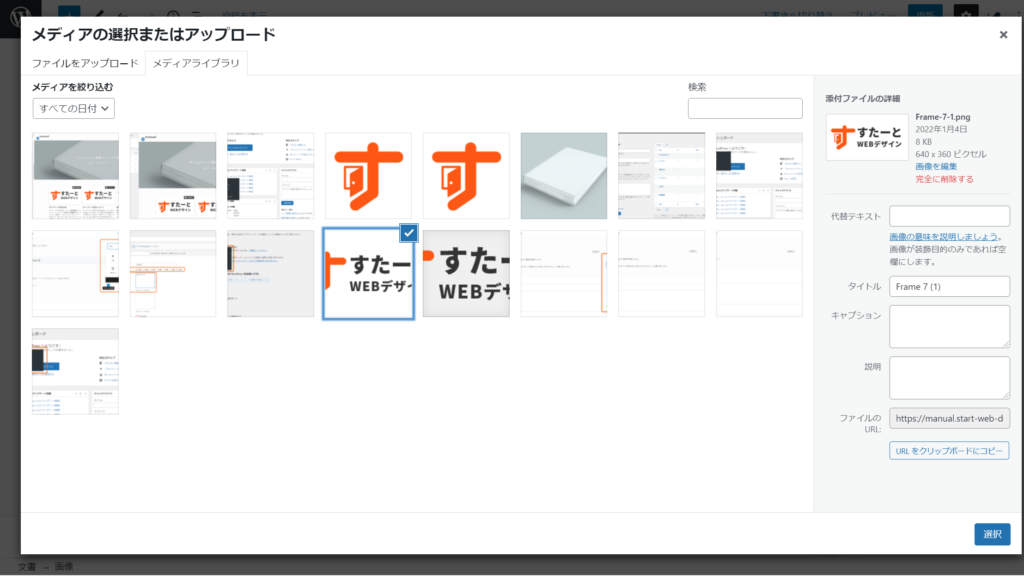Viewport: 1024px width, 576px height.
Task: Select the third thumbnail in second row
Action: [x=270, y=274]
